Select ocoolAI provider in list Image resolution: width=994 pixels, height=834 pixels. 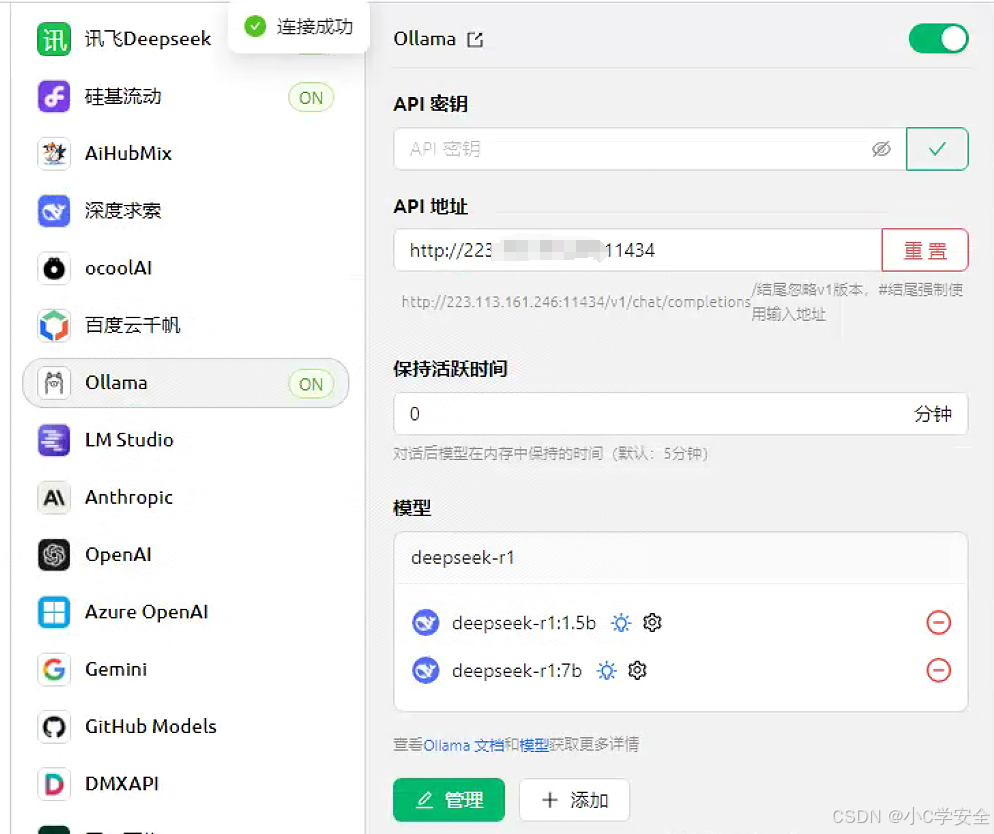(186, 269)
